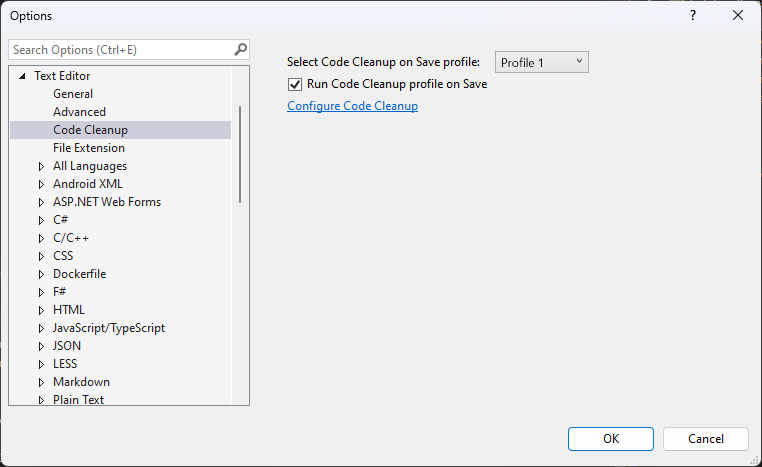Open the help question mark button
The image size is (762, 467).
693,16
